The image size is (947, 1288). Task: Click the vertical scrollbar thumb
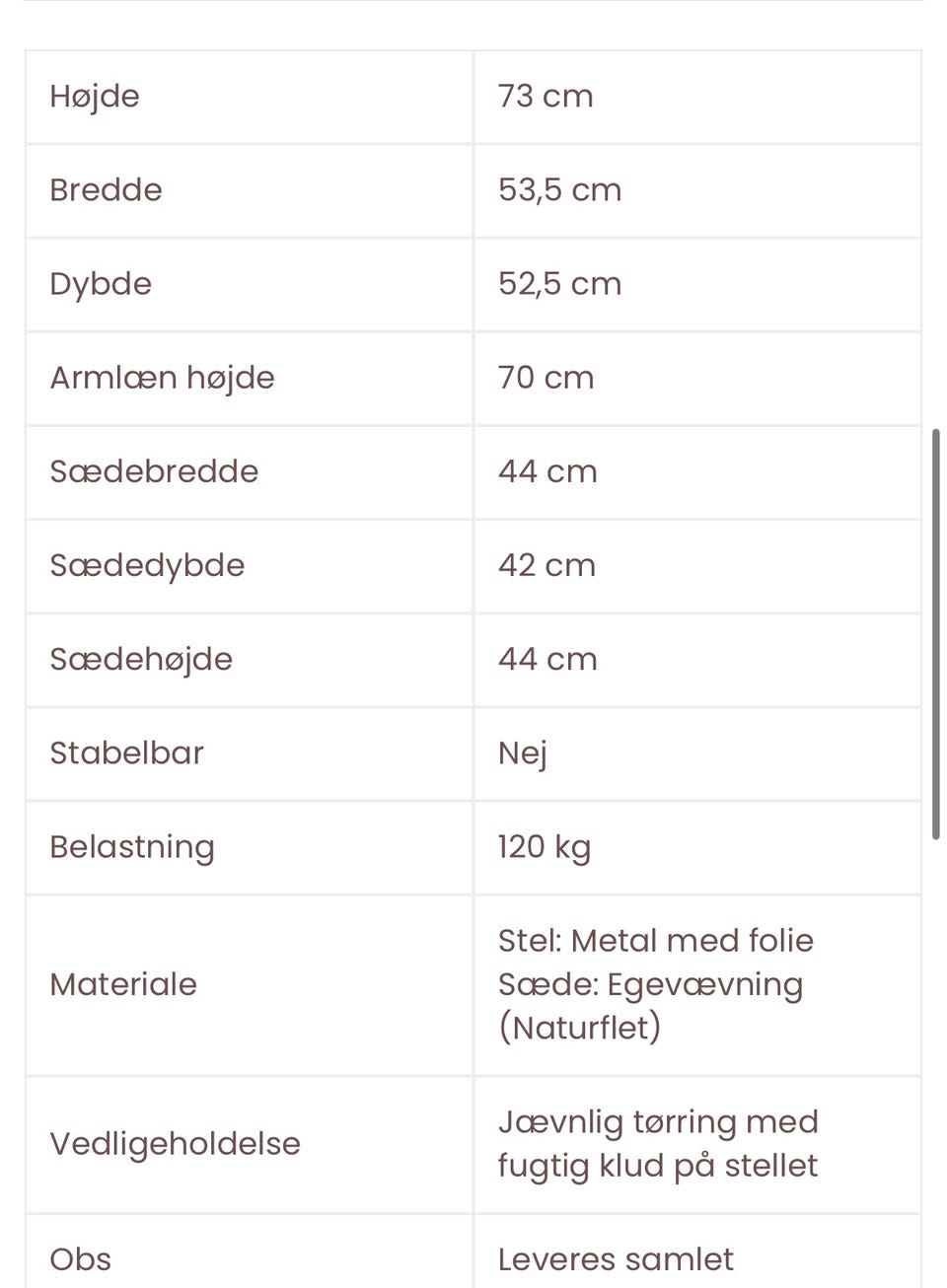point(935,633)
